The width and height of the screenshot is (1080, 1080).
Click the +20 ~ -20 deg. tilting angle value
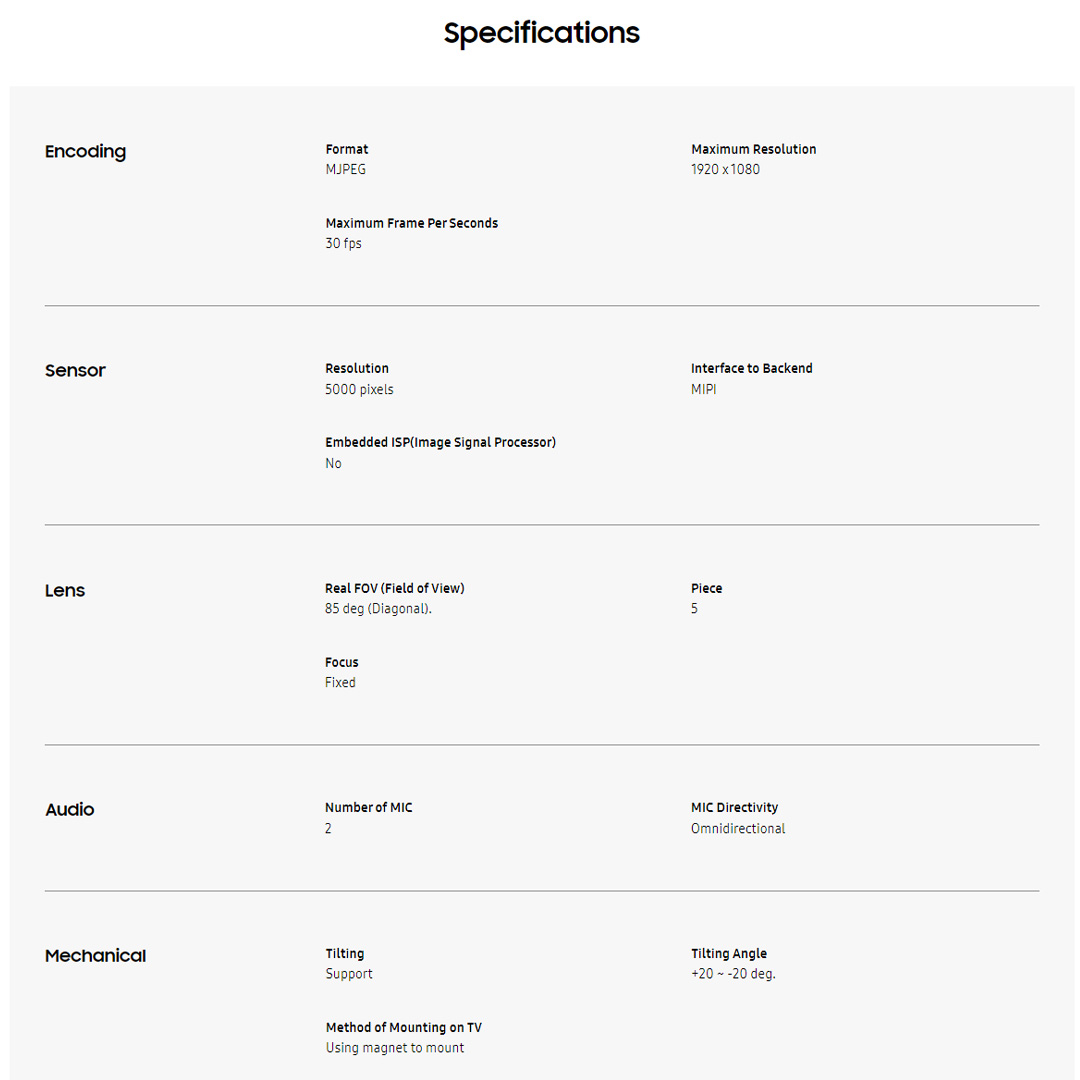pyautogui.click(x=733, y=974)
